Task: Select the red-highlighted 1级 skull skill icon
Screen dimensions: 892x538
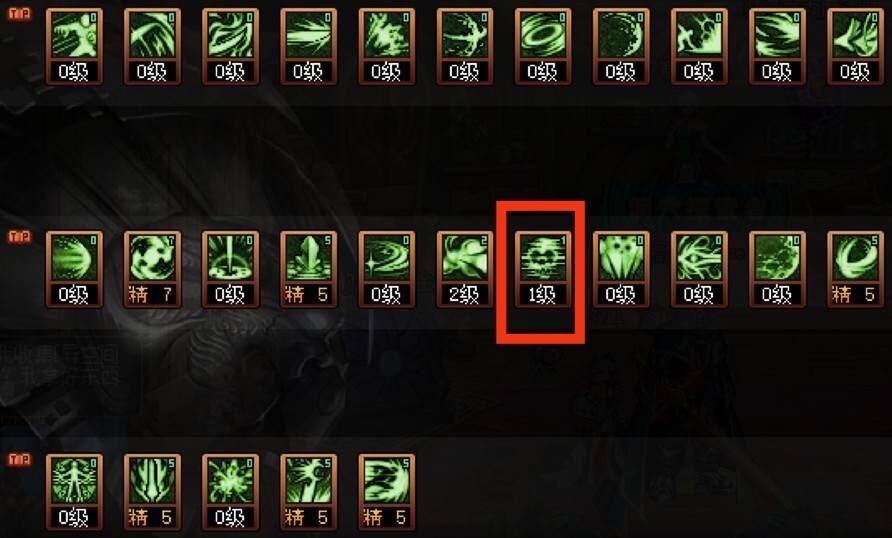Action: click(543, 270)
